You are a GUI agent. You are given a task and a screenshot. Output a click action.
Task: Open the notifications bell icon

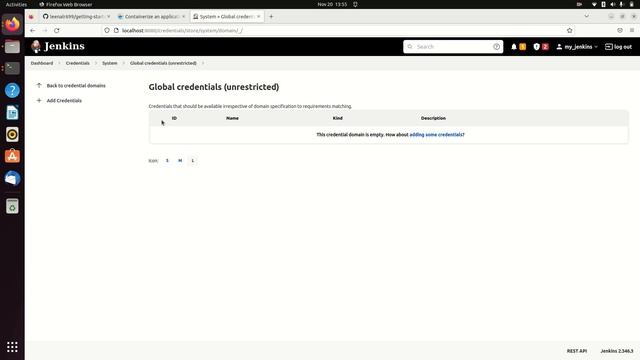pyautogui.click(x=514, y=47)
